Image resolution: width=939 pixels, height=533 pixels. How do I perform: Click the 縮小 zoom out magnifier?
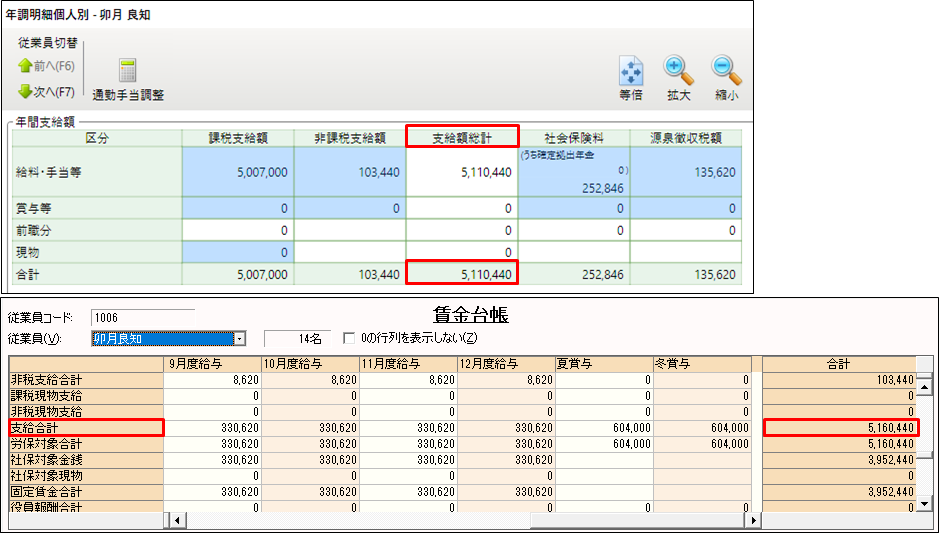726,71
